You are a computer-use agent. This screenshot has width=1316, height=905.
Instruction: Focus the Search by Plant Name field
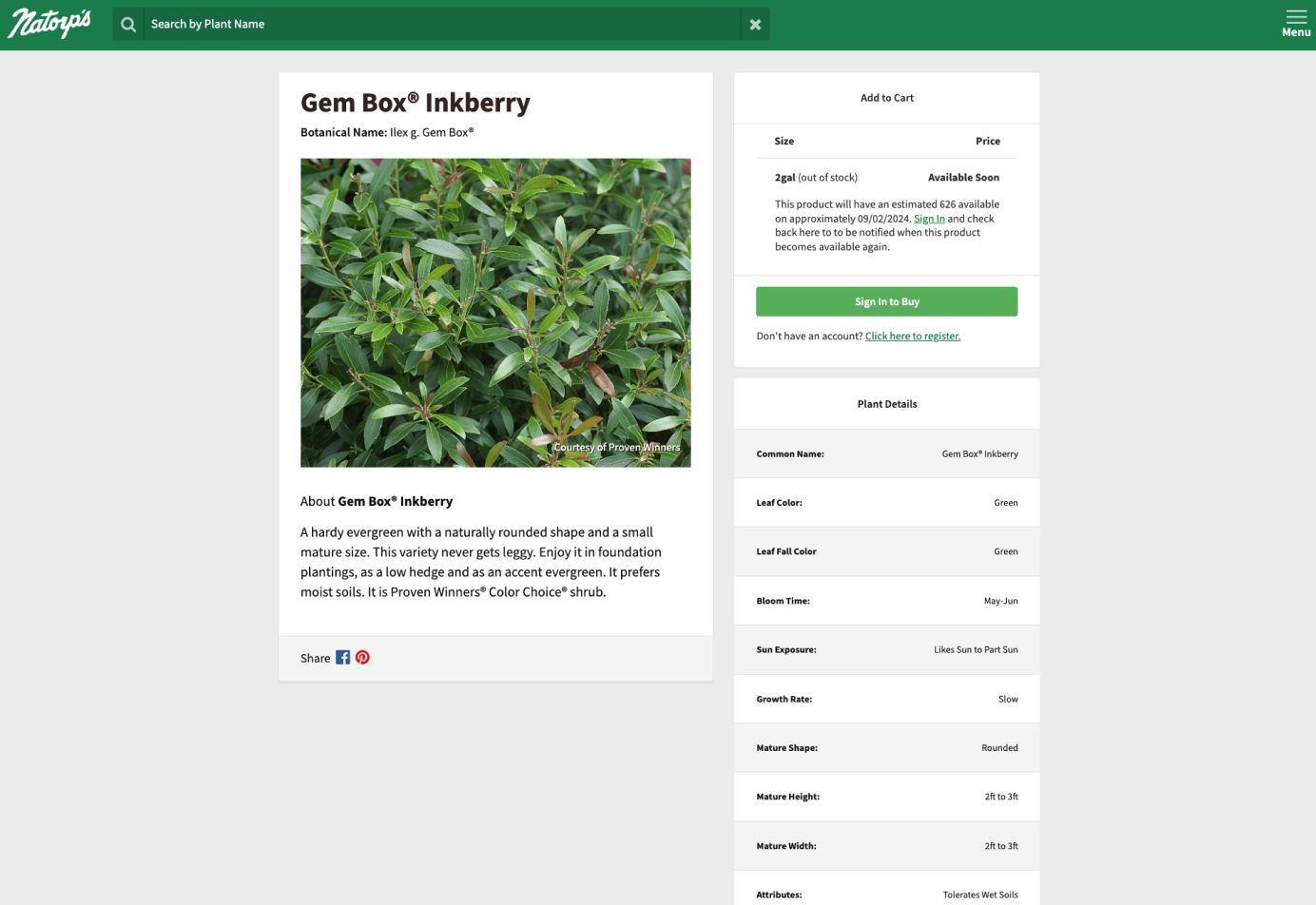click(442, 25)
